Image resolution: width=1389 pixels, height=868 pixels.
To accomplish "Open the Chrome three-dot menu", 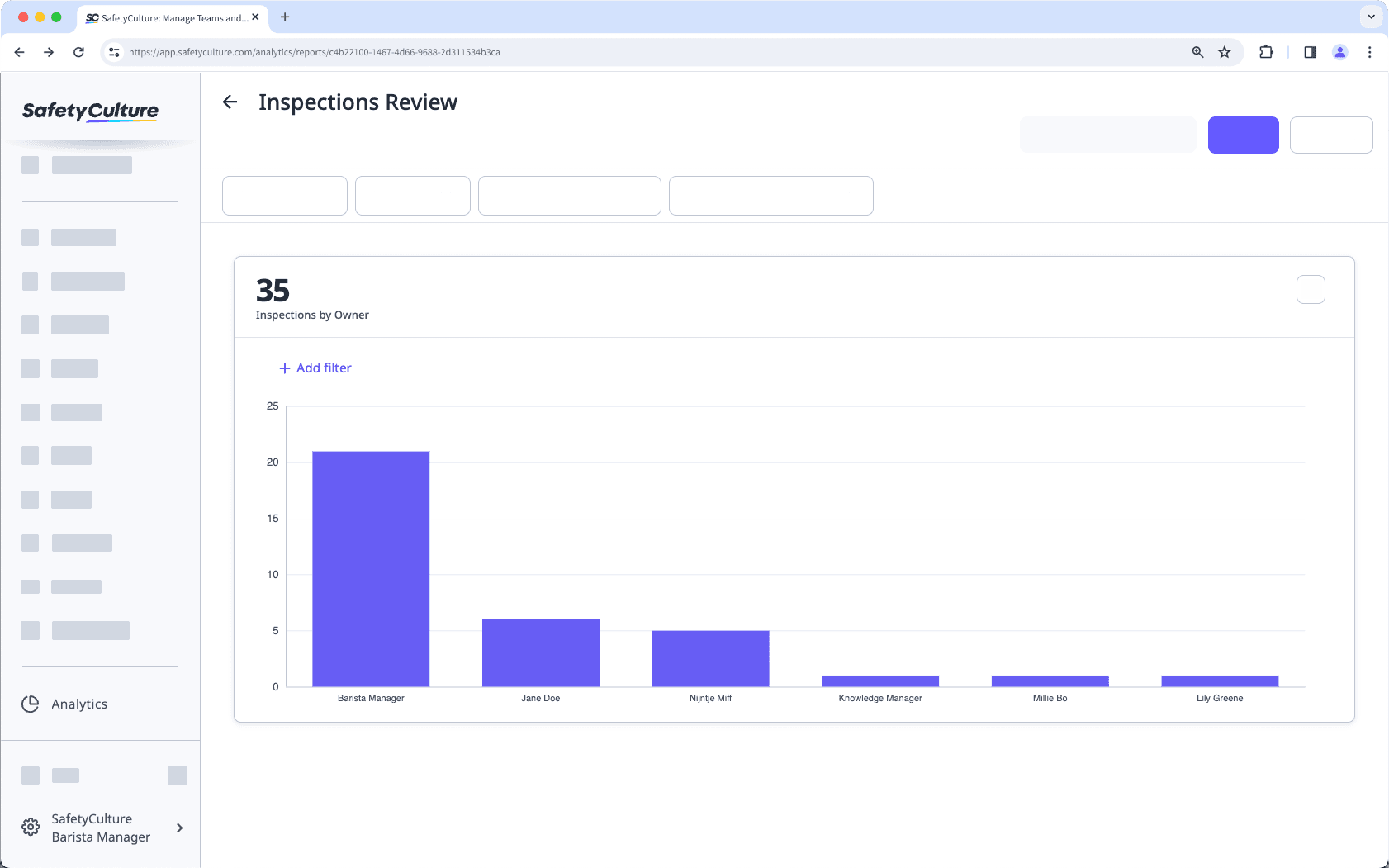I will pos(1370,51).
